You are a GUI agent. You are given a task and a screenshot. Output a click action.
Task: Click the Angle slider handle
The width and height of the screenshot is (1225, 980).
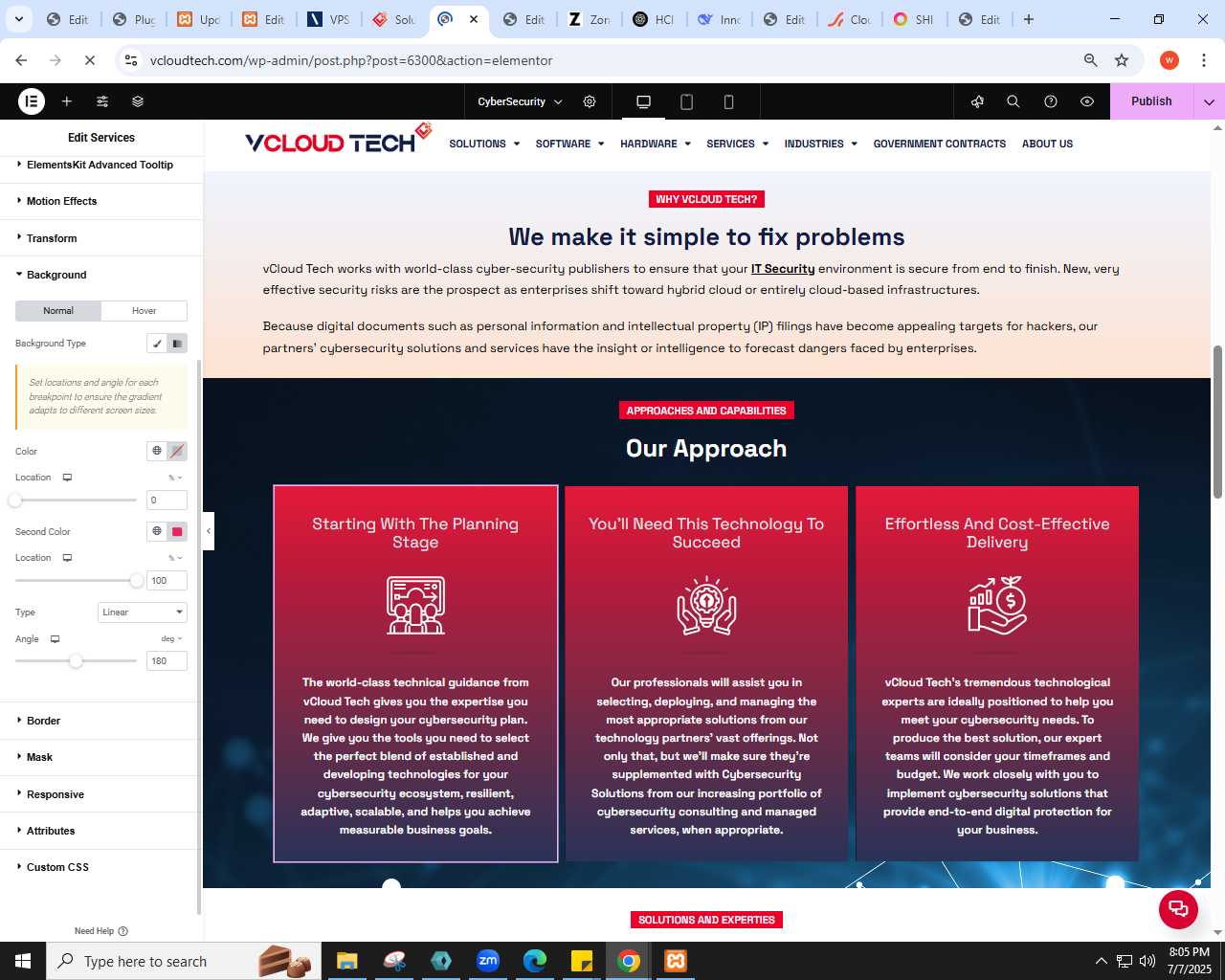pyautogui.click(x=76, y=660)
